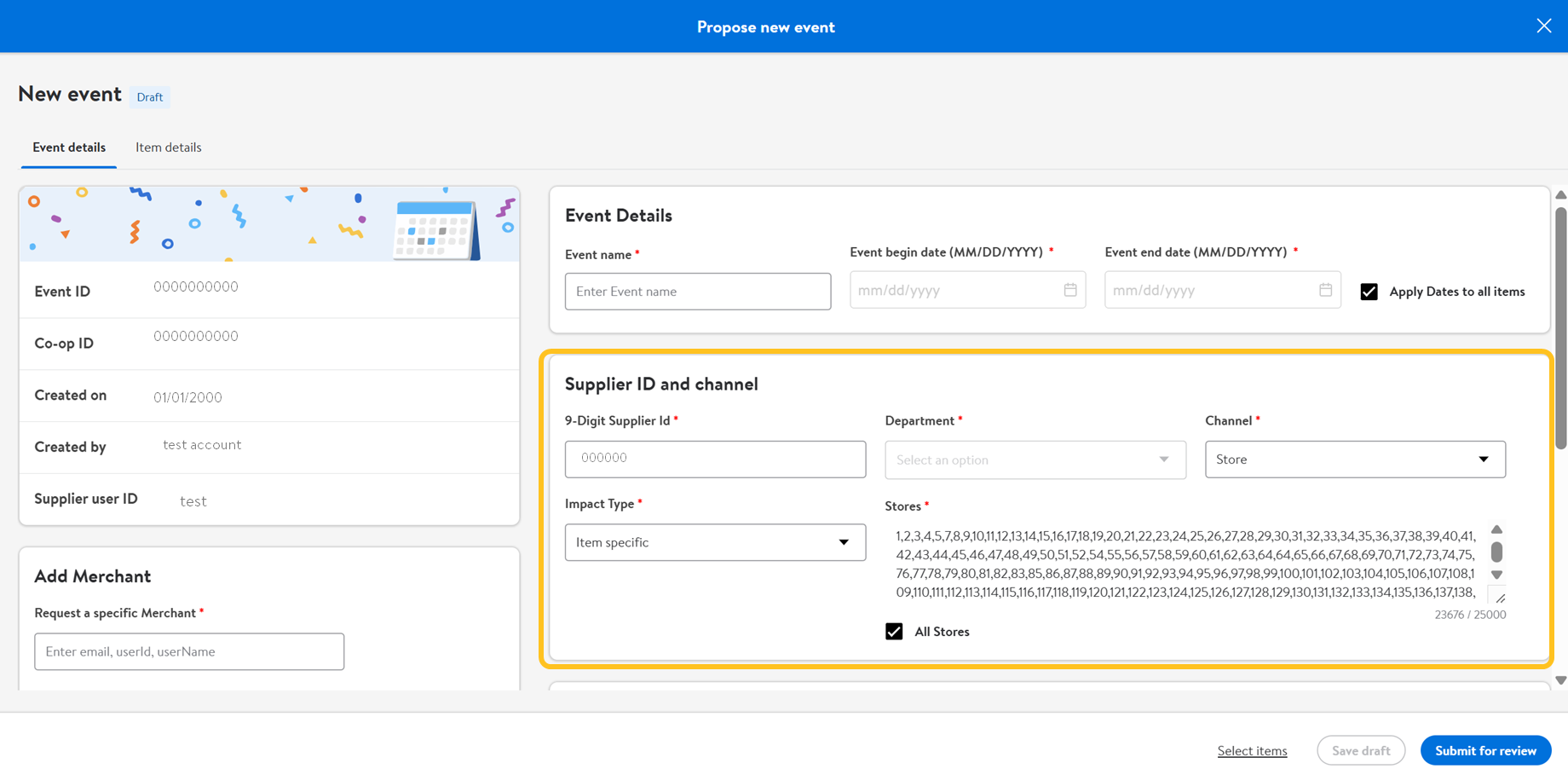The width and height of the screenshot is (1568, 769).
Task: Open the Impact Type dropdown
Action: 714,542
